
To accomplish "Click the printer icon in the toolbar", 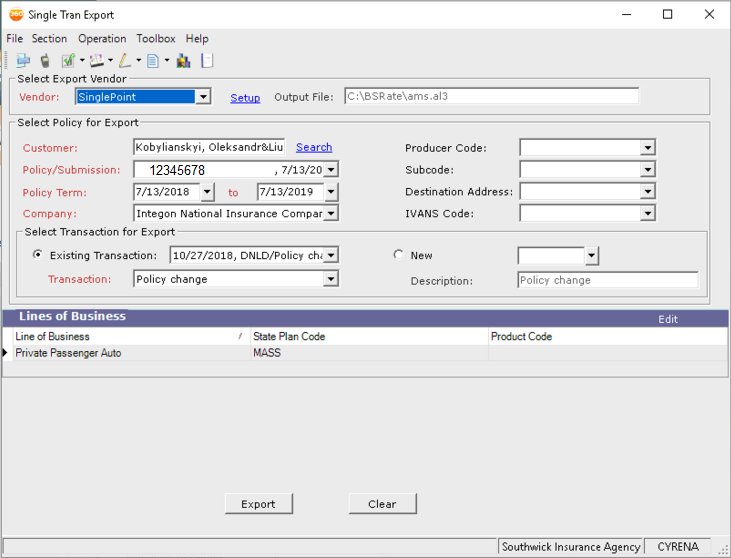I will click(x=22, y=61).
